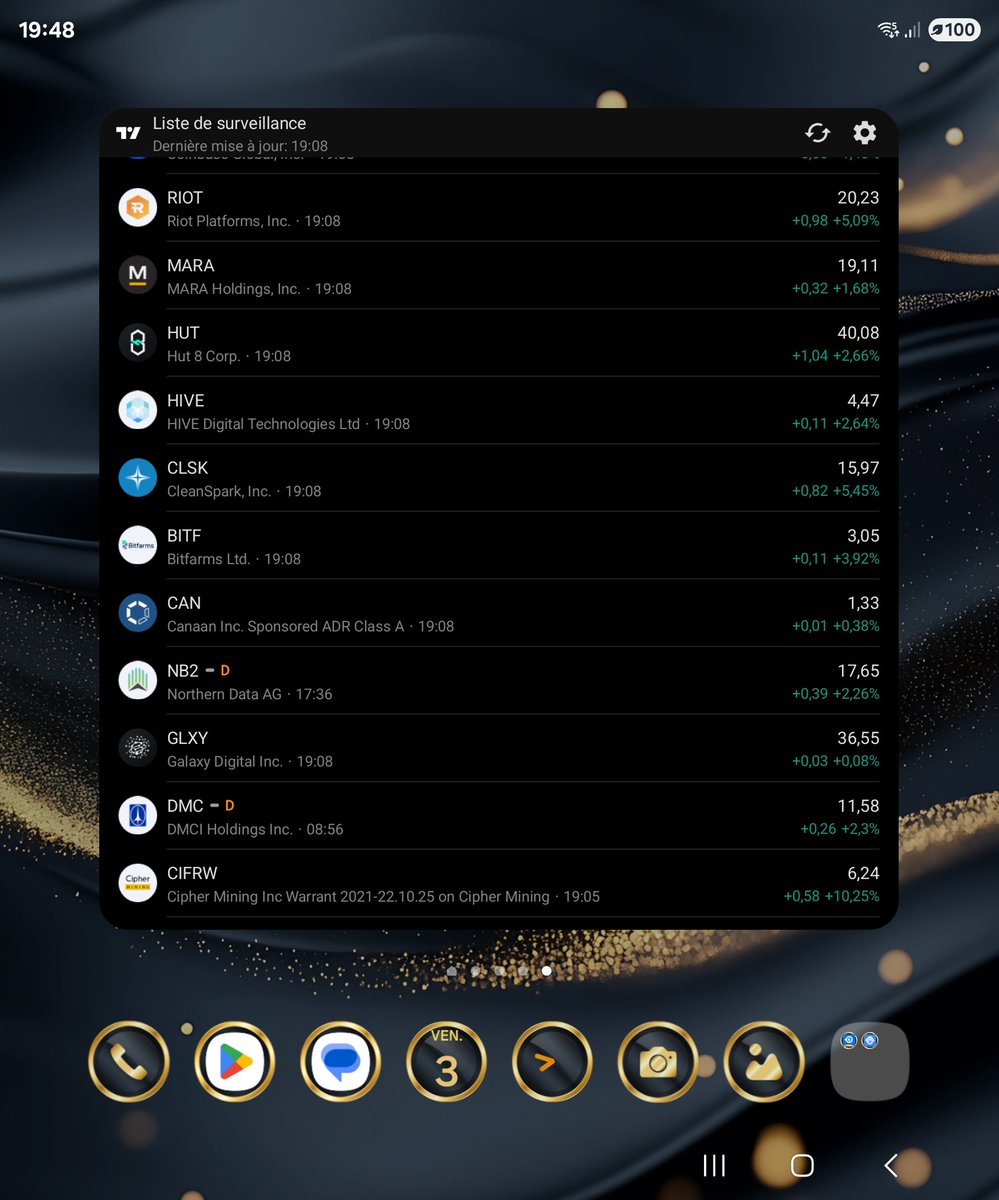999x1200 pixels.
Task: Tap the NB2 price 17,65
Action: [x=858, y=670]
